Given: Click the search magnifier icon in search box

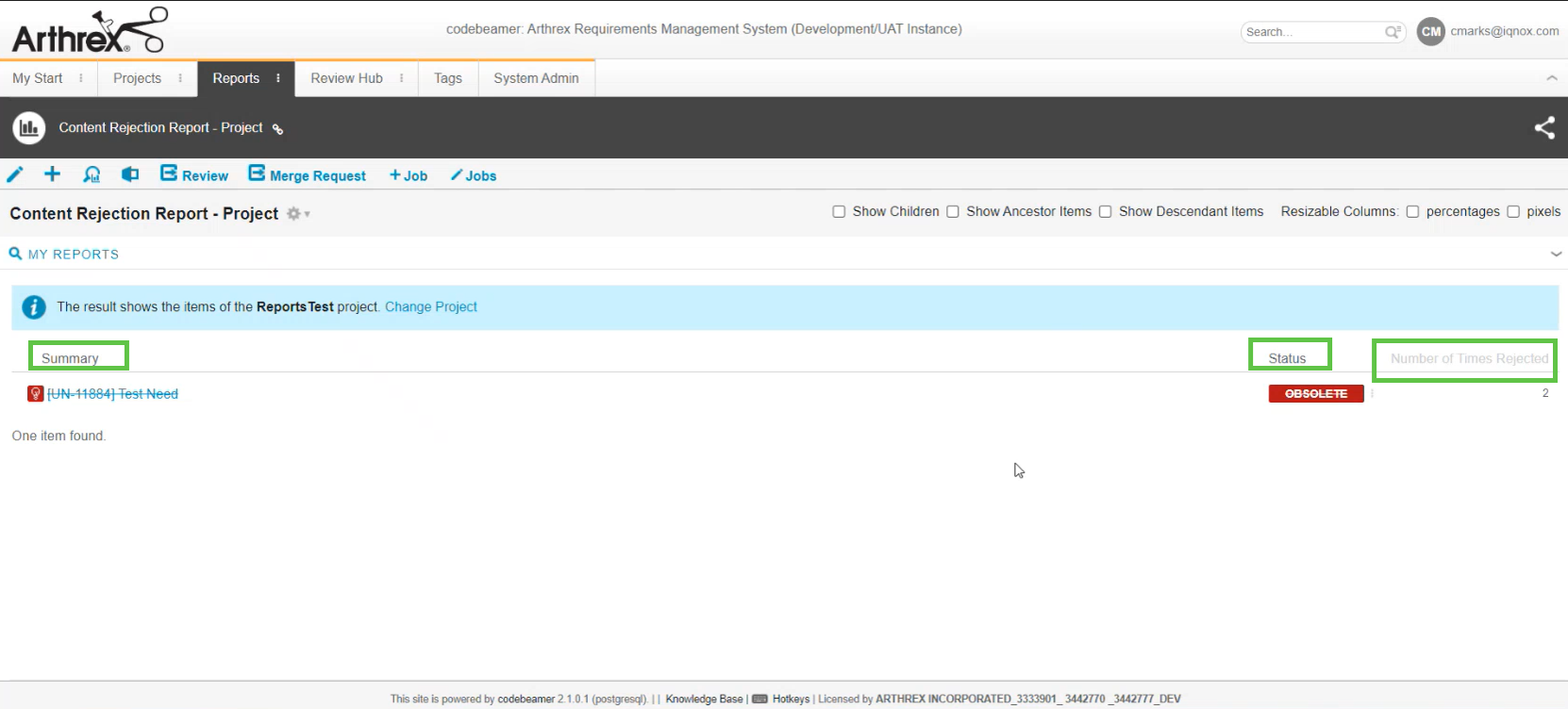Looking at the screenshot, I should [1392, 32].
